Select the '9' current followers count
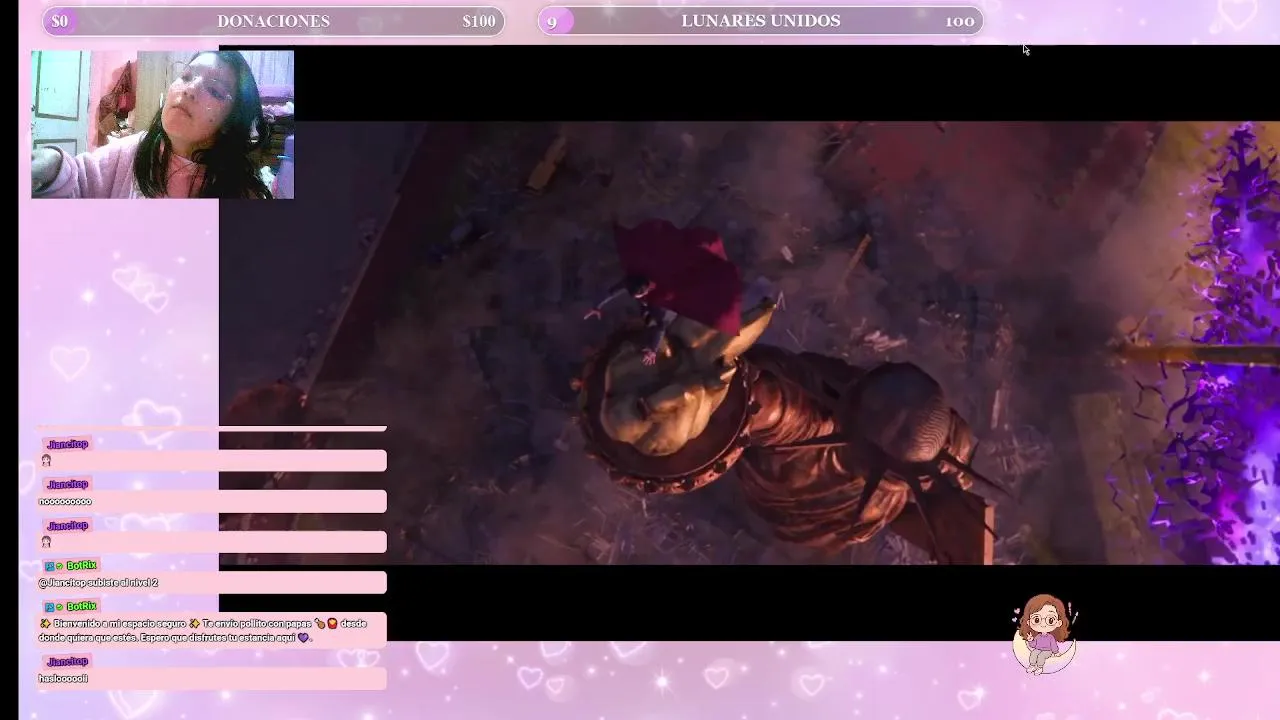 [x=551, y=21]
